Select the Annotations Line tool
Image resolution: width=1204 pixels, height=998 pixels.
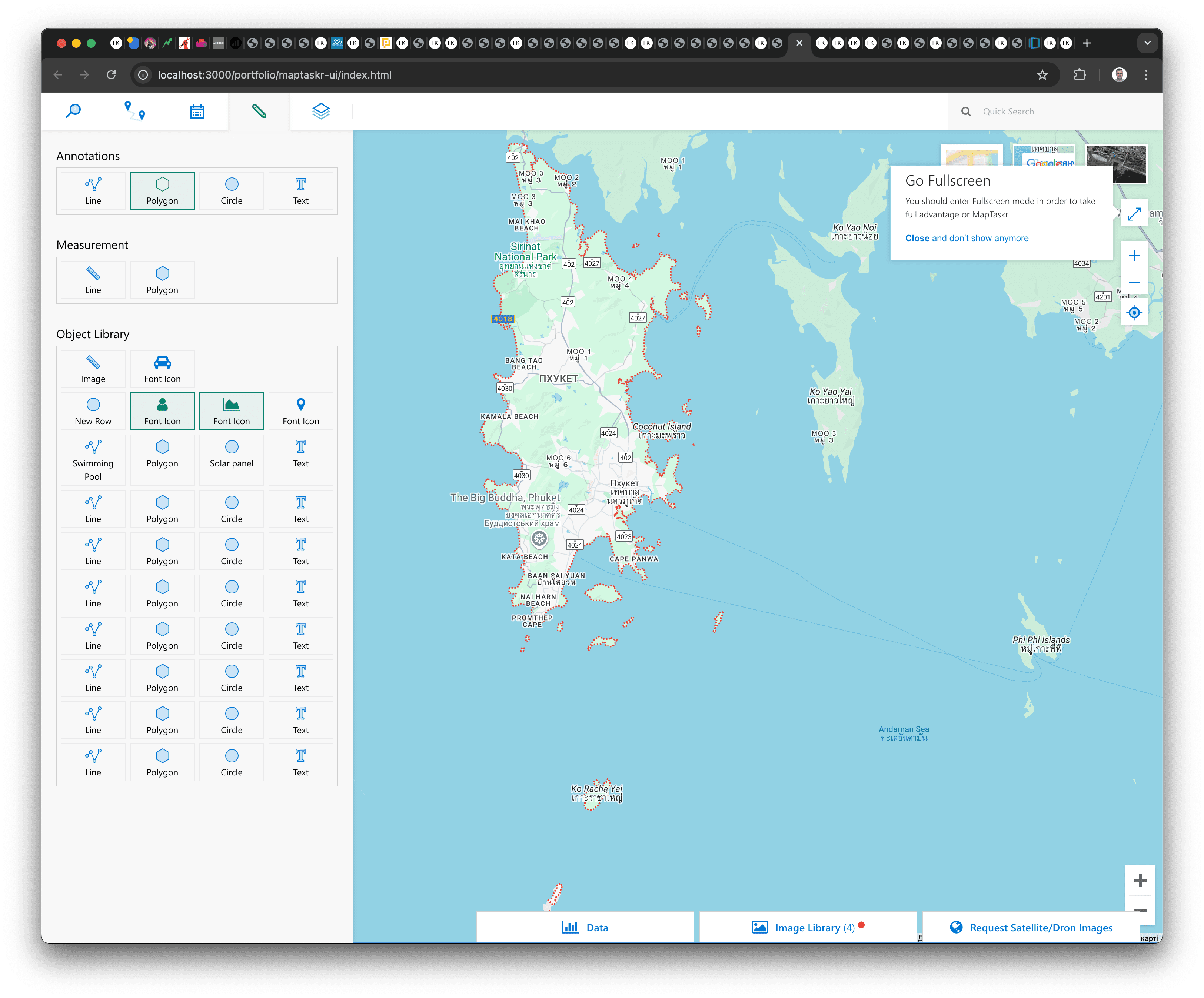click(x=93, y=191)
